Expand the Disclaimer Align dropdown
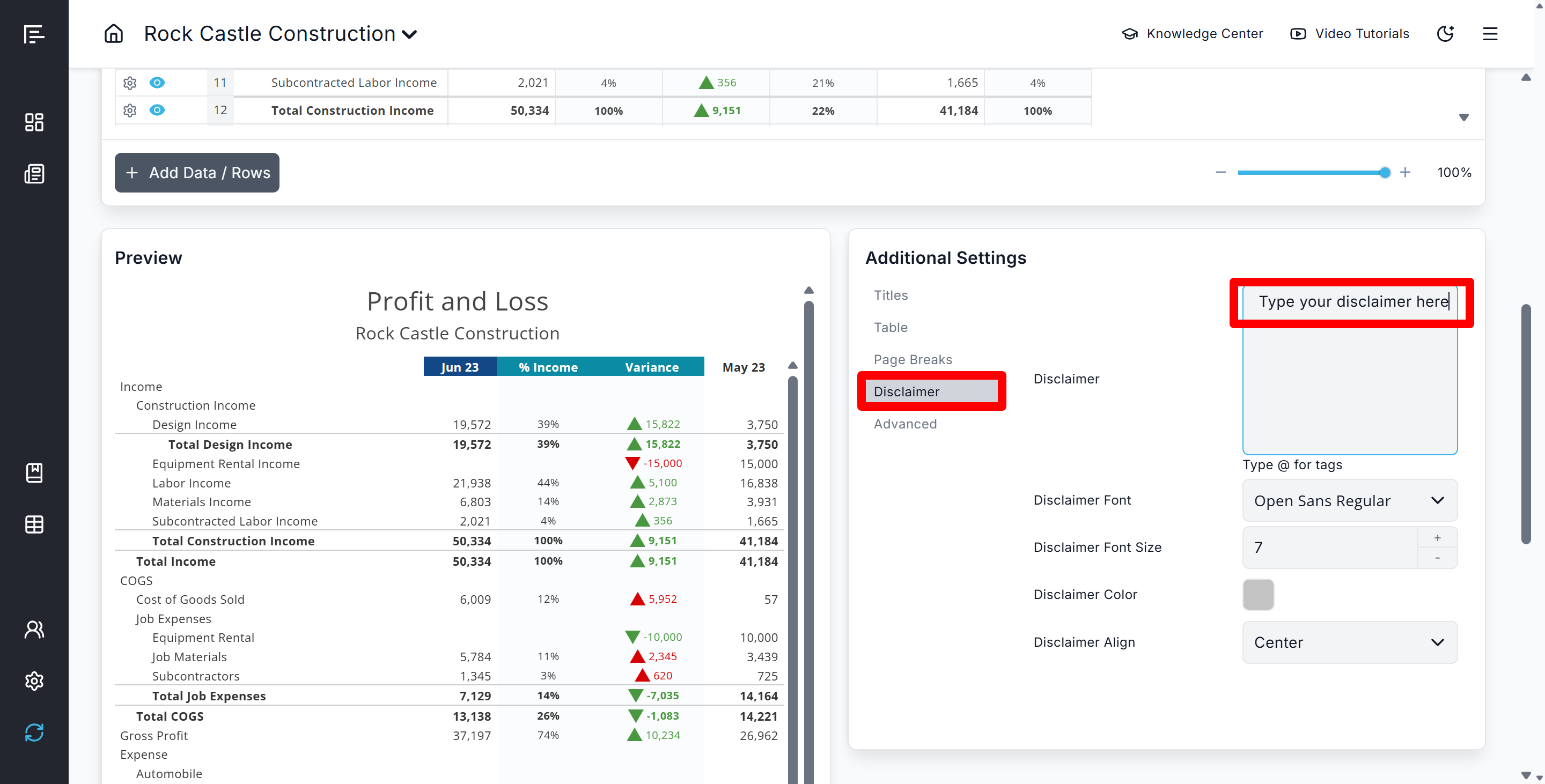Screen dimensions: 1545x784 tap(1350, 642)
